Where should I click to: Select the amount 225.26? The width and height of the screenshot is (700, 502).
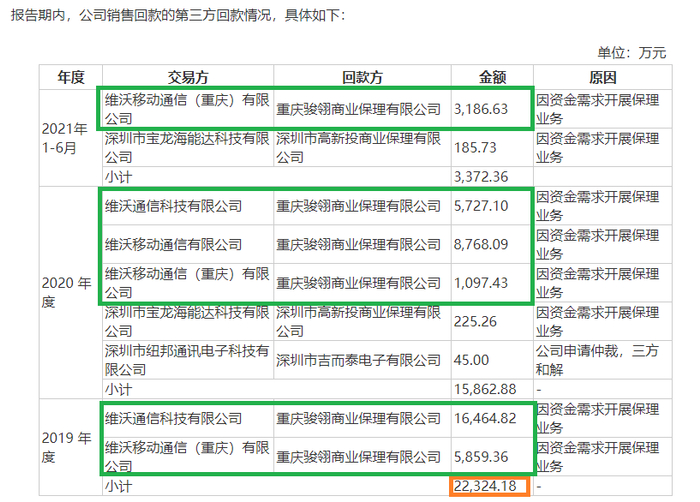(475, 322)
